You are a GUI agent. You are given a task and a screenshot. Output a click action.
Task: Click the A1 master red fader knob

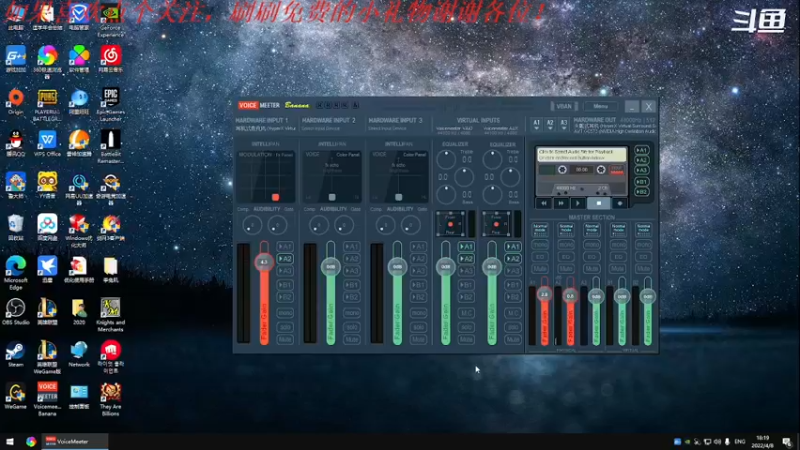(544, 294)
